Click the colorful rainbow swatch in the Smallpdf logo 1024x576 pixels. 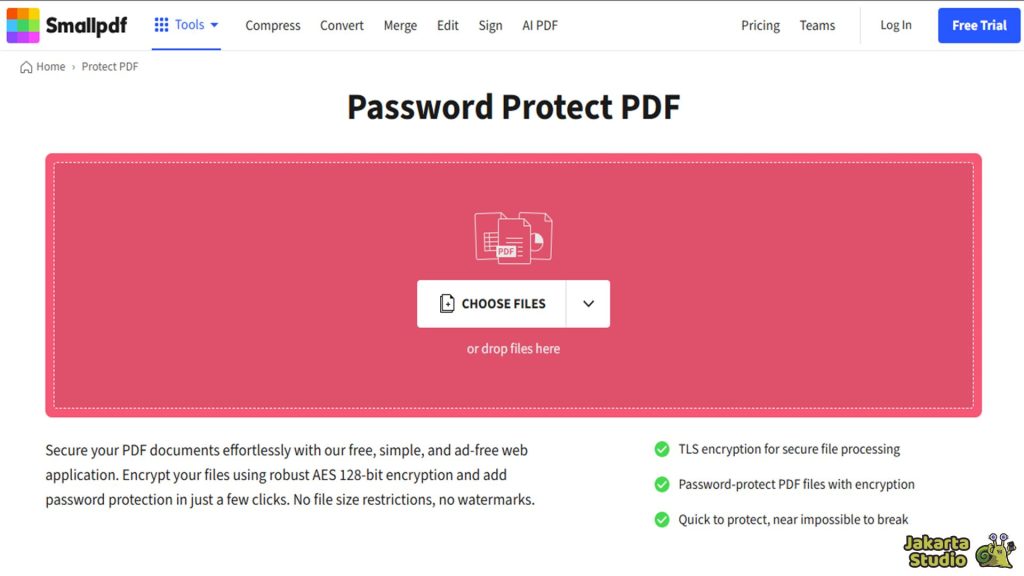[x=25, y=25]
